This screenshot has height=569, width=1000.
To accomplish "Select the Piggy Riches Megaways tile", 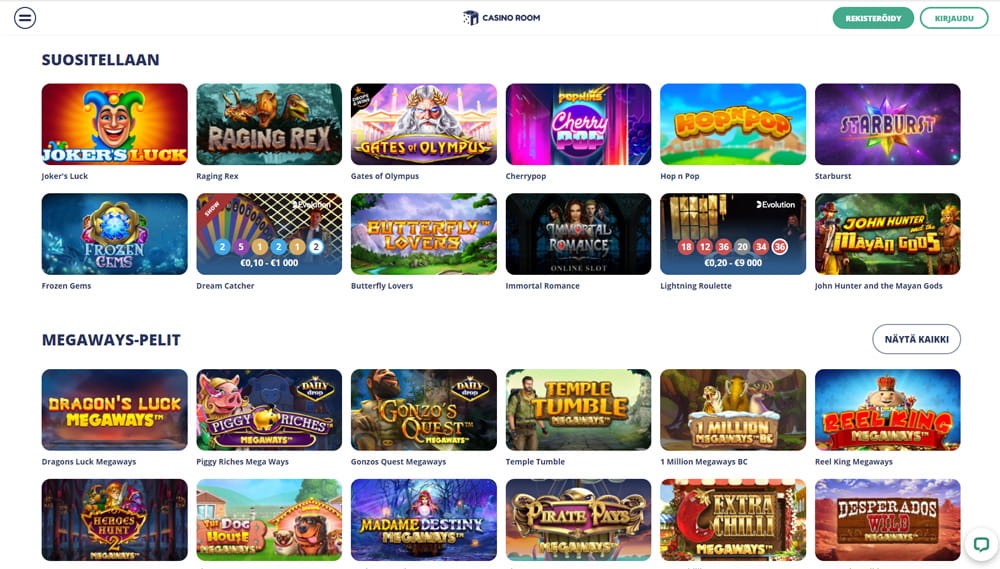I will click(269, 410).
